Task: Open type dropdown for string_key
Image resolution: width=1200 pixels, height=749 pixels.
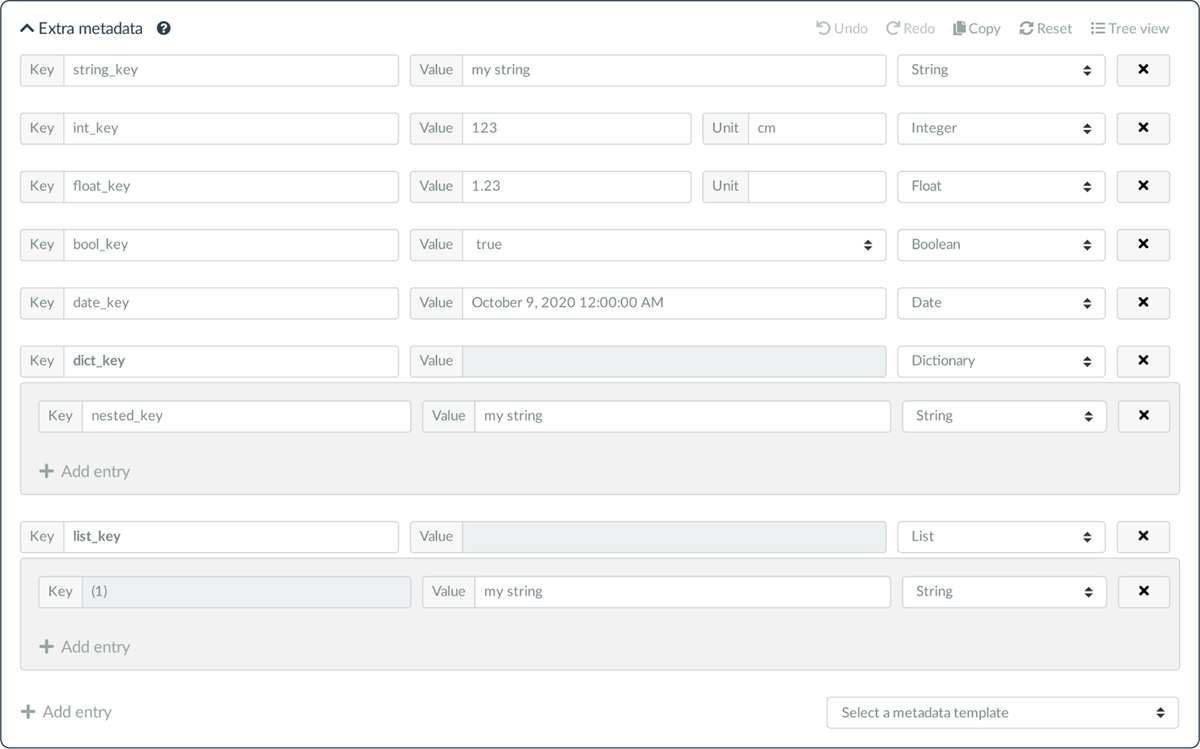Action: point(1001,70)
